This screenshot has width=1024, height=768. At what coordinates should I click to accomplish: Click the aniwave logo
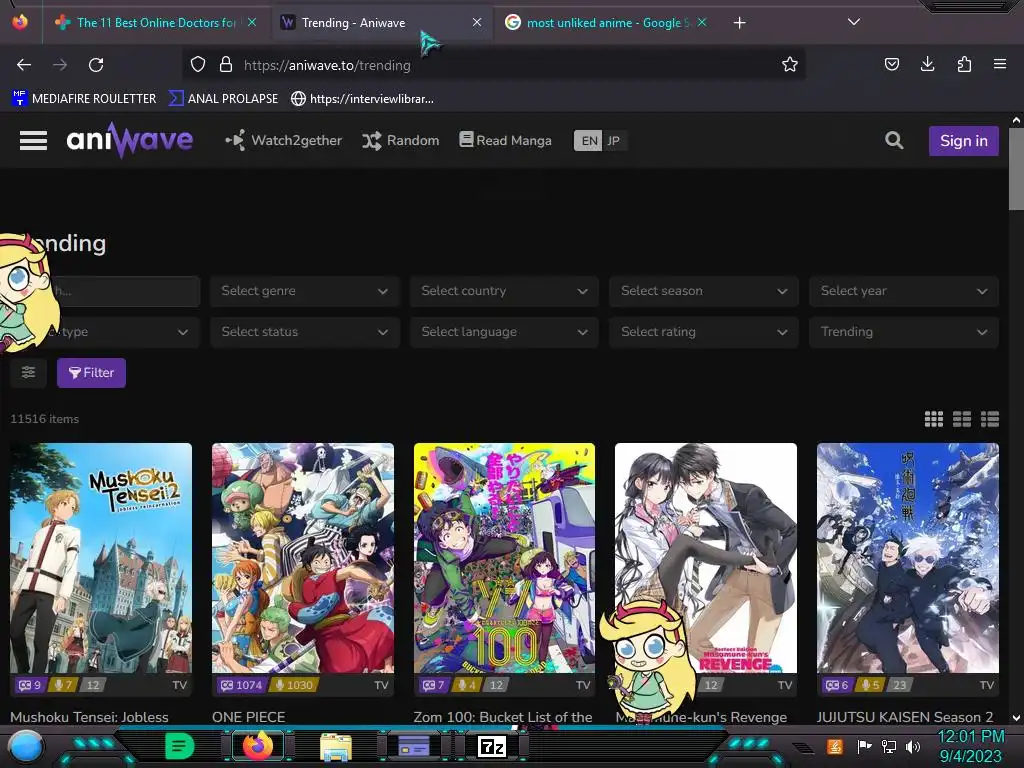(x=129, y=140)
